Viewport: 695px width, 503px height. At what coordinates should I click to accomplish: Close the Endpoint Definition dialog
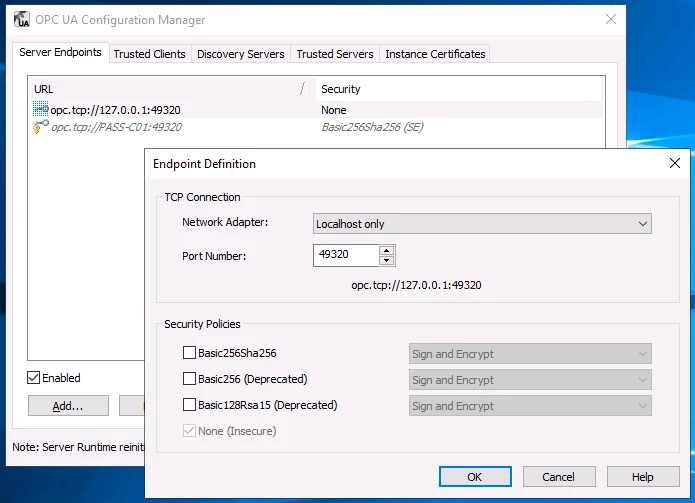pos(674,163)
